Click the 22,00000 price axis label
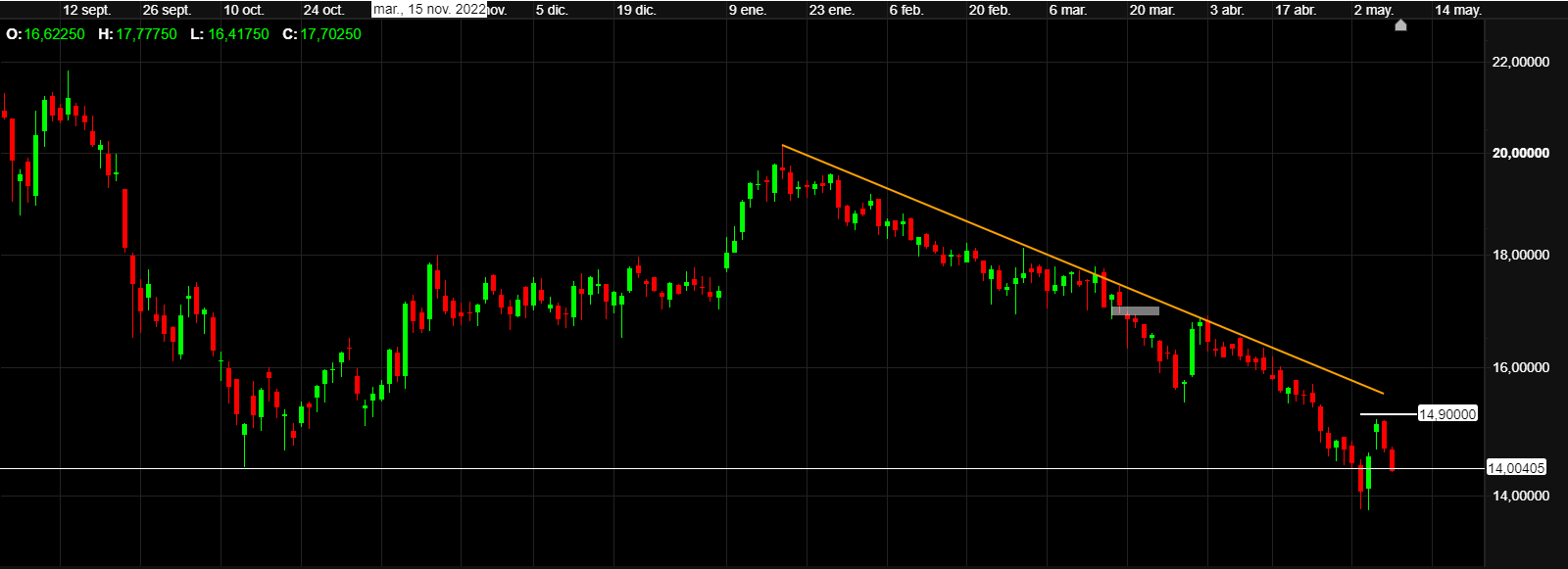Viewport: 1568px width, 569px height. pos(1520,62)
